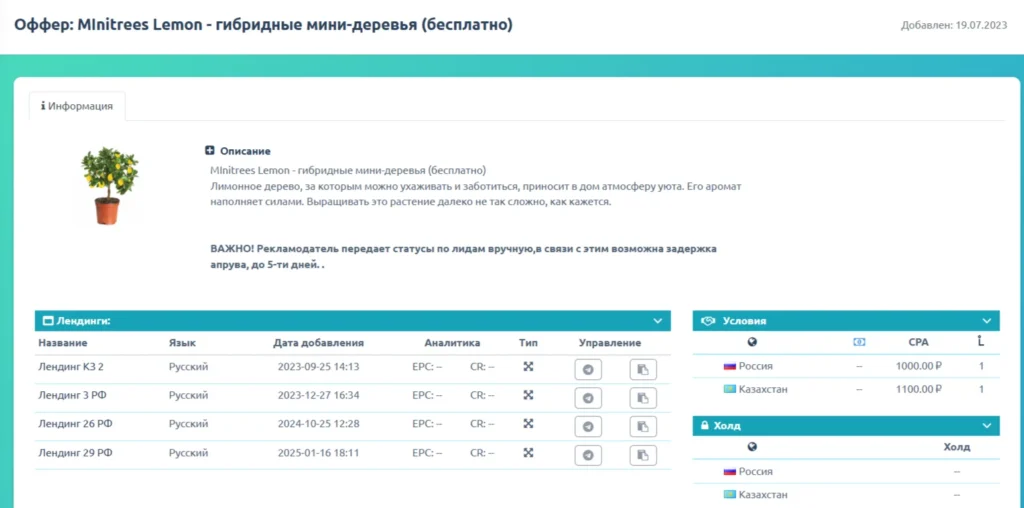Viewport: 1024px width, 508px height.
Task: Open Лендинг 26 РФ via arrow button
Action: (x=588, y=426)
